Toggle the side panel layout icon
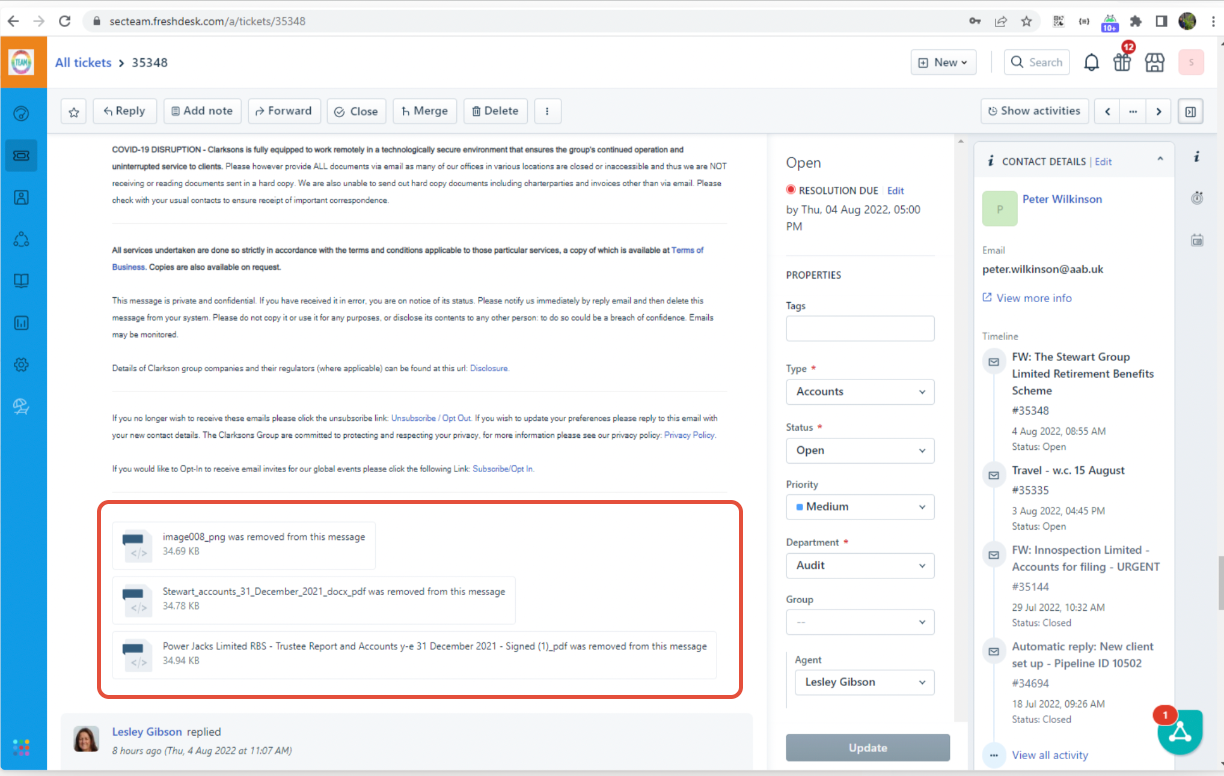1224x776 pixels. [1190, 111]
